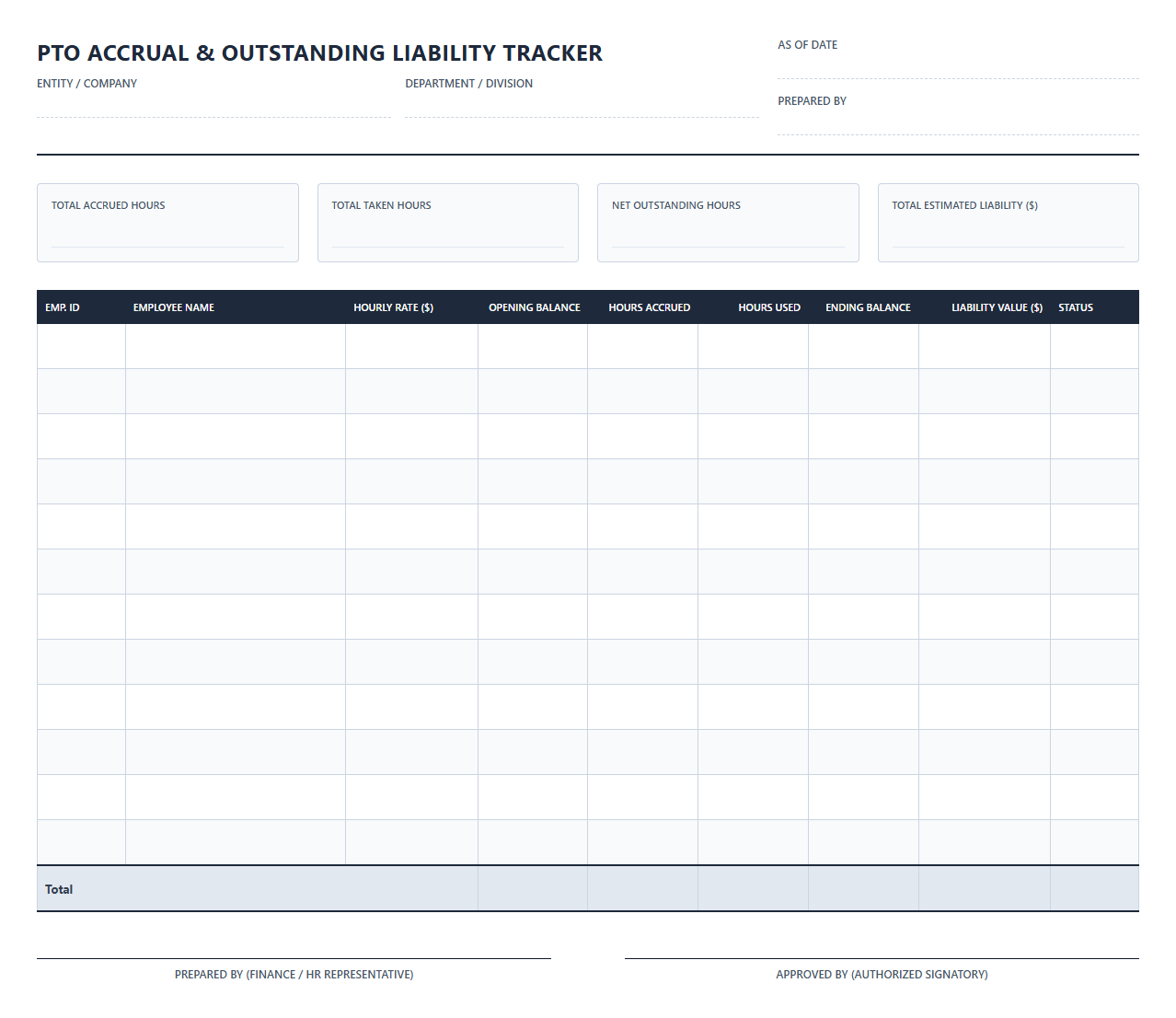Click the Total row Liability Value cell
Screen dimensions: 1176x1018
(x=985, y=889)
